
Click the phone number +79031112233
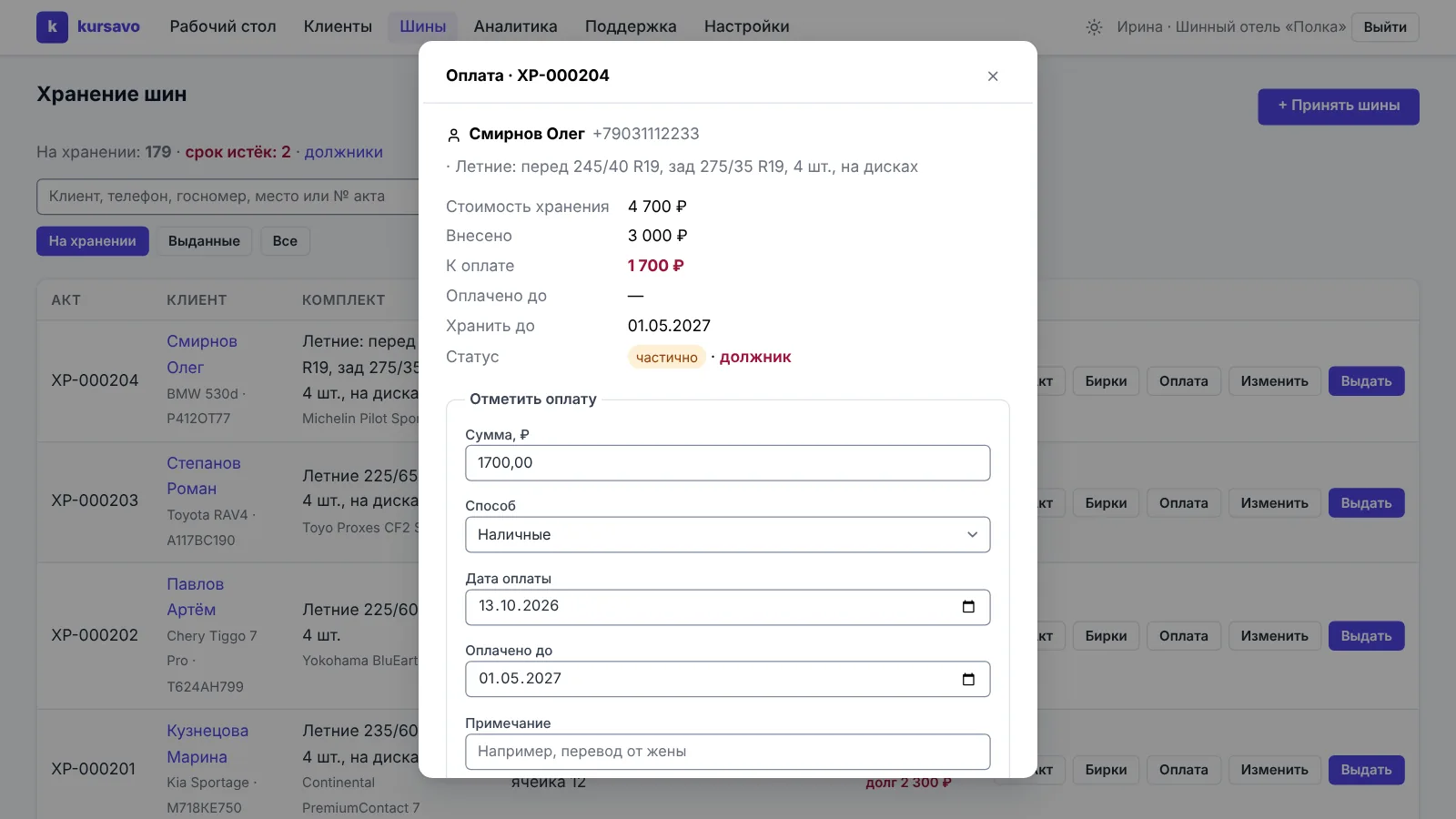(x=645, y=134)
